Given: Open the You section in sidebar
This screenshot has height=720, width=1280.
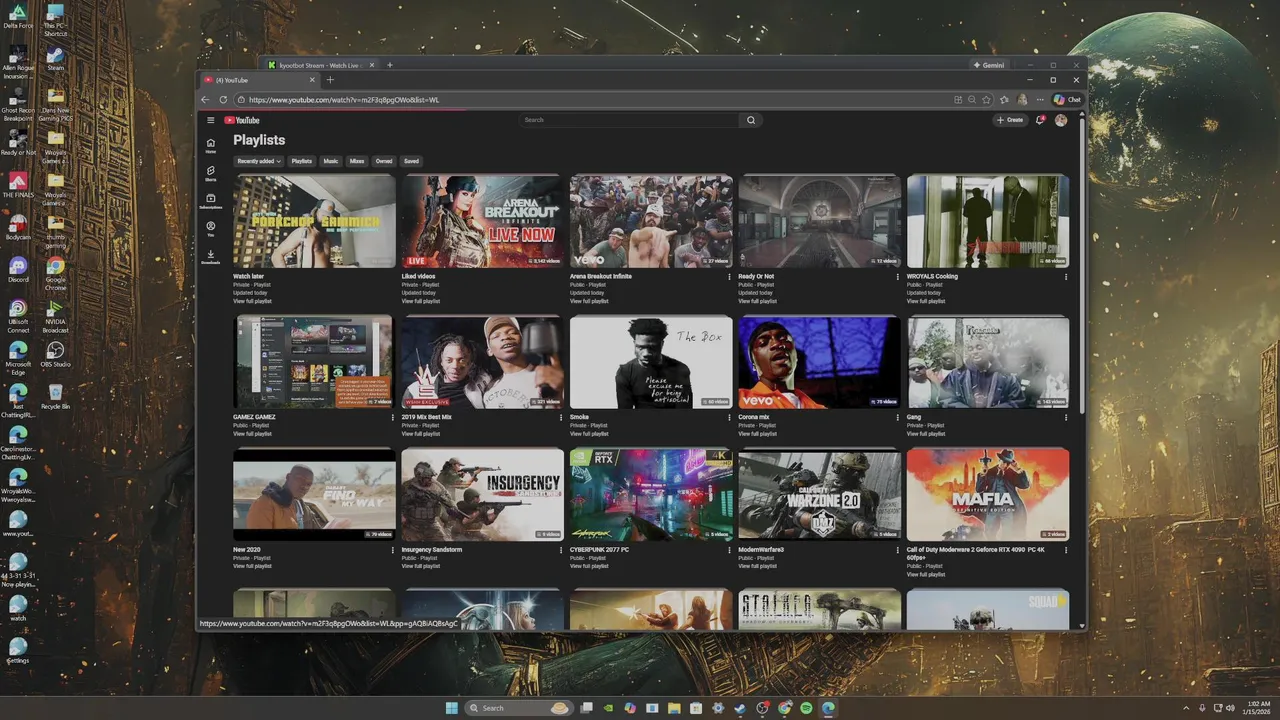Looking at the screenshot, I should click(x=211, y=229).
